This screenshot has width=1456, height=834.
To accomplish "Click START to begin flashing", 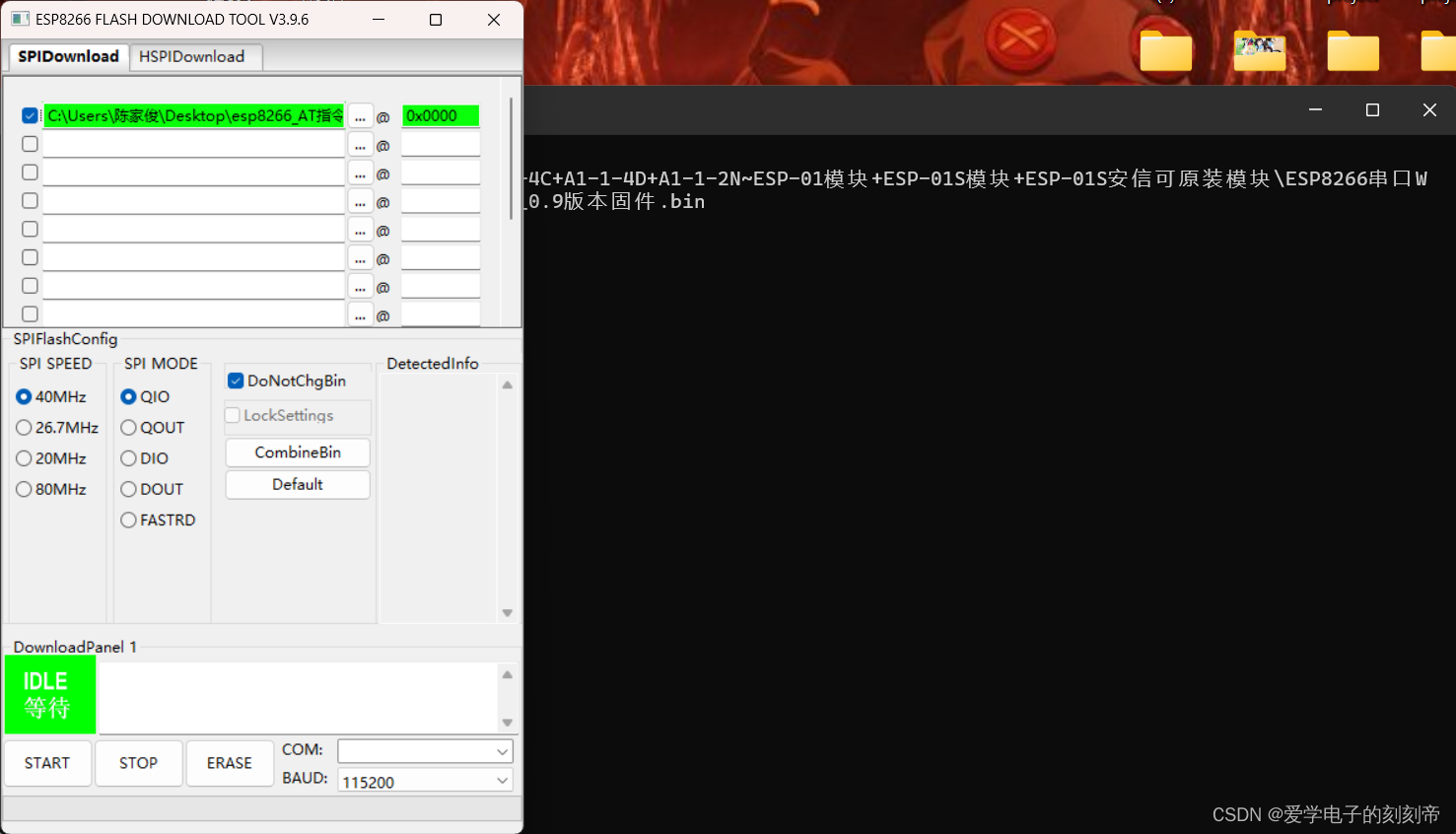I will (47, 763).
